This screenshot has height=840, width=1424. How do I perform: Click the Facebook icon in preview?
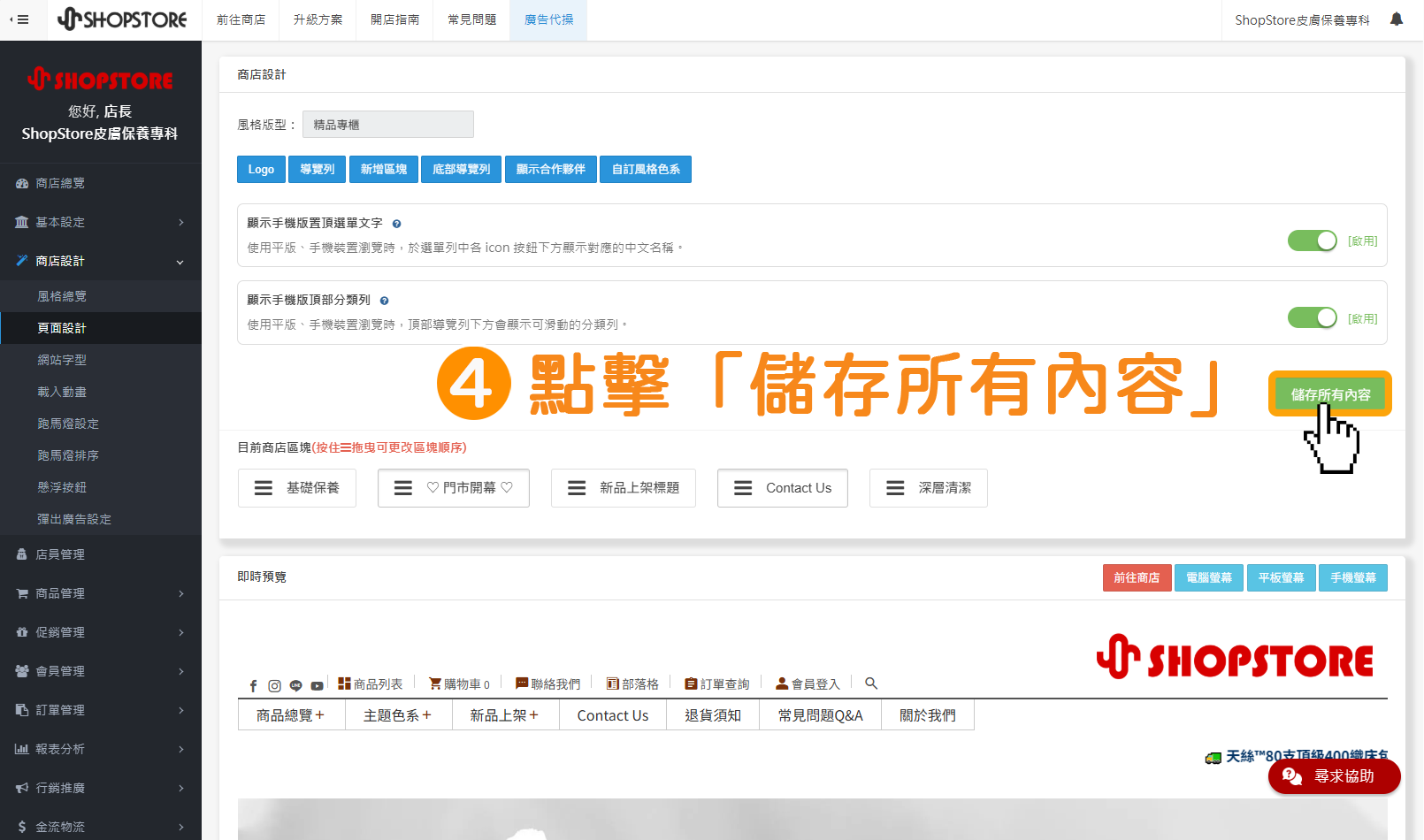tap(253, 686)
